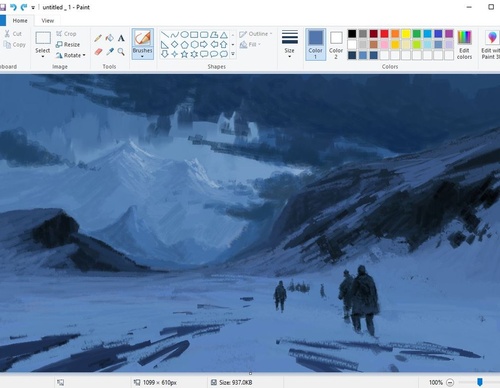Image resolution: width=500 pixels, height=388 pixels.
Task: Choose the Oval callout shape
Action: tap(214, 54)
